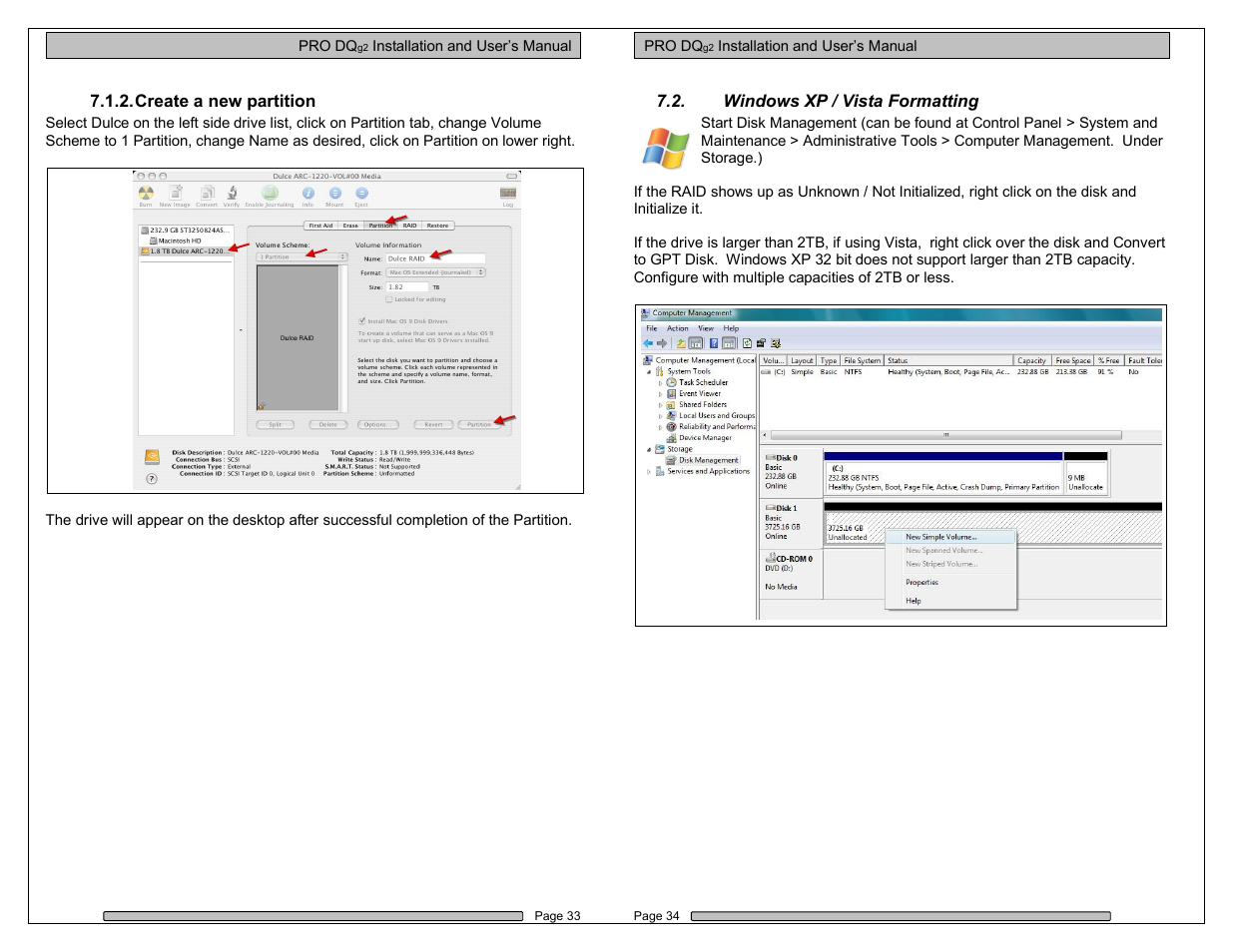Click the Local Users and Groups icon
The width and height of the screenshot is (1233, 952).
pos(672,415)
